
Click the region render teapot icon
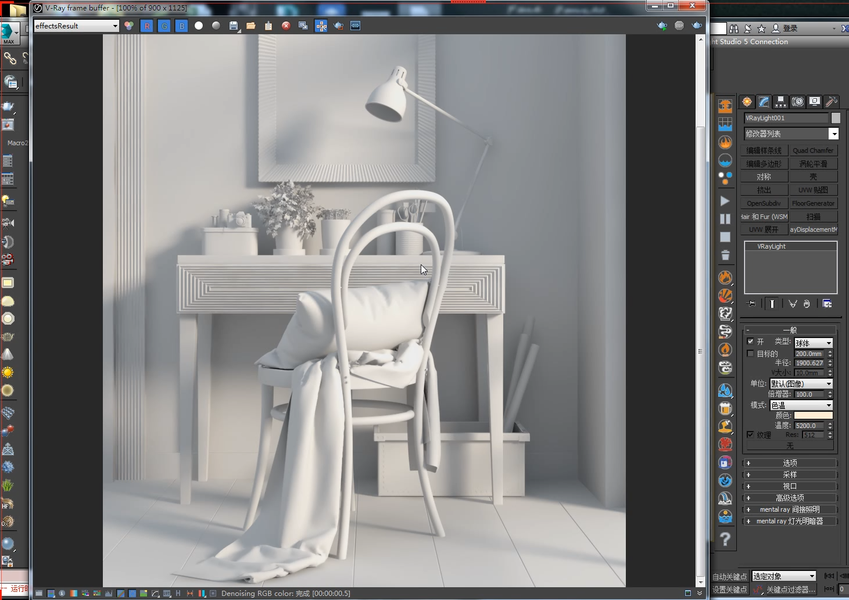point(338,25)
